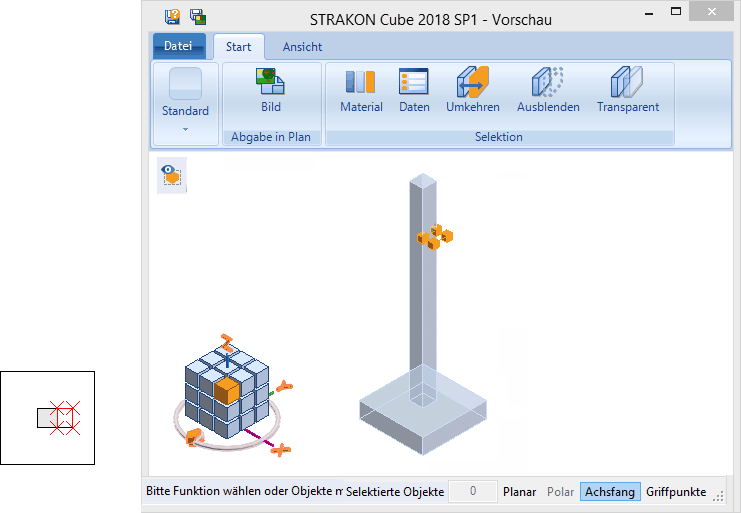Click the orange face of navigation cube
Screen dimensions: 741x513
(x=227, y=390)
